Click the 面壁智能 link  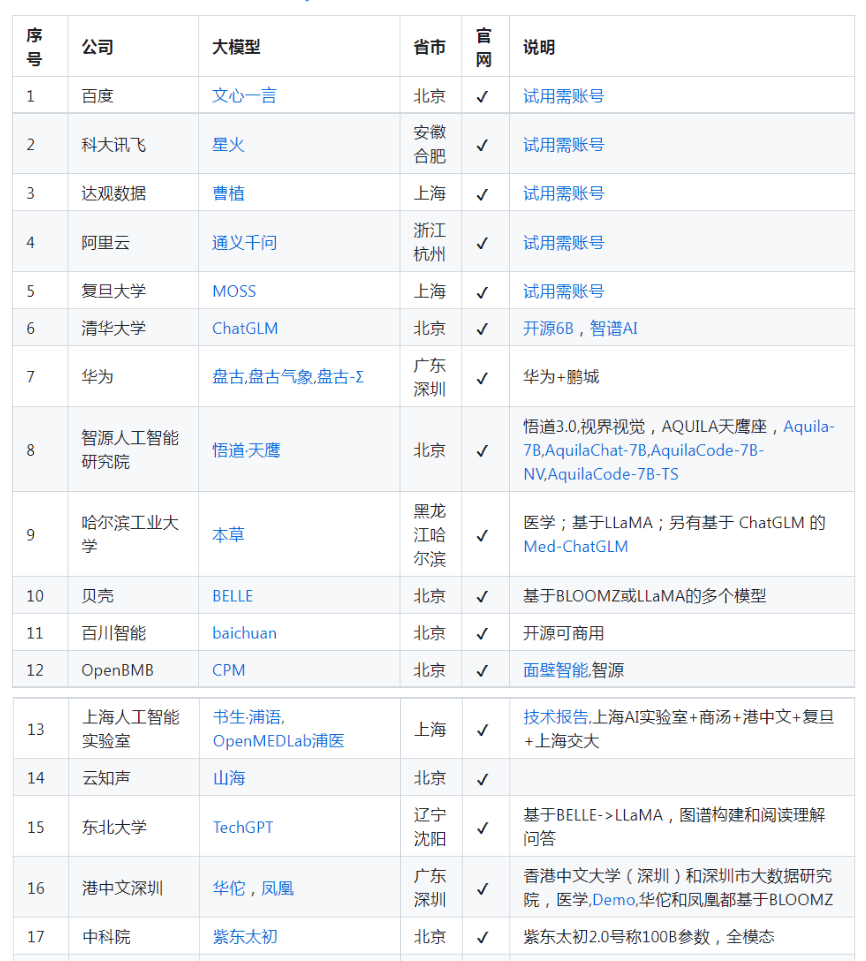(x=555, y=670)
